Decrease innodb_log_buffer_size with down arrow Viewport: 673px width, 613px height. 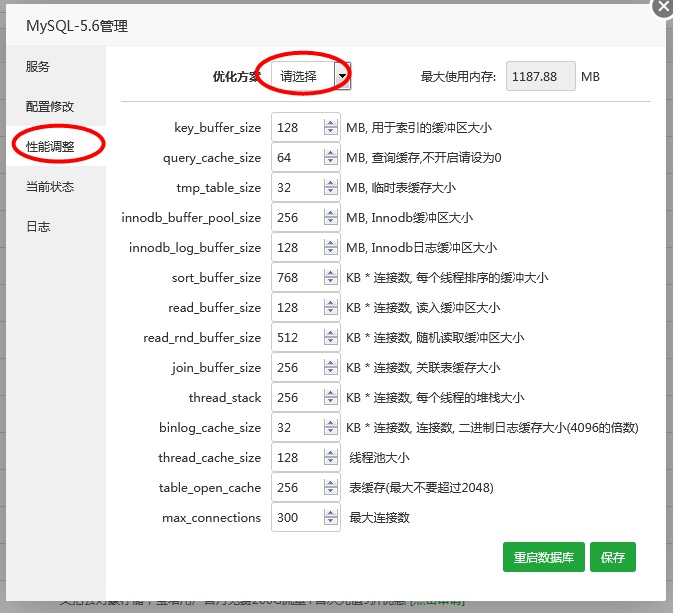330,251
